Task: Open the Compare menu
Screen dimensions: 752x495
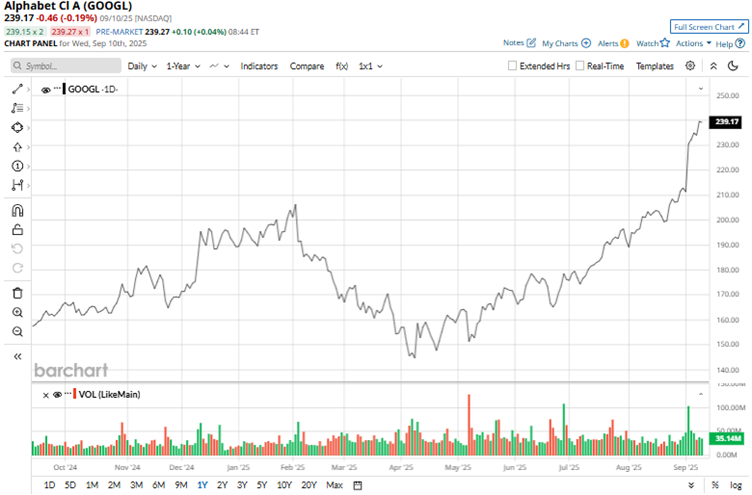Action: click(306, 66)
